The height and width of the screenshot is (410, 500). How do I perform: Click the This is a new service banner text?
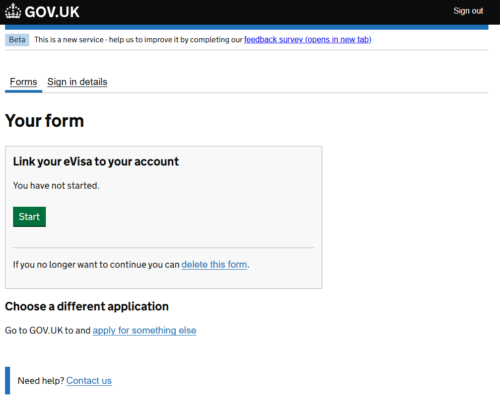click(x=138, y=40)
